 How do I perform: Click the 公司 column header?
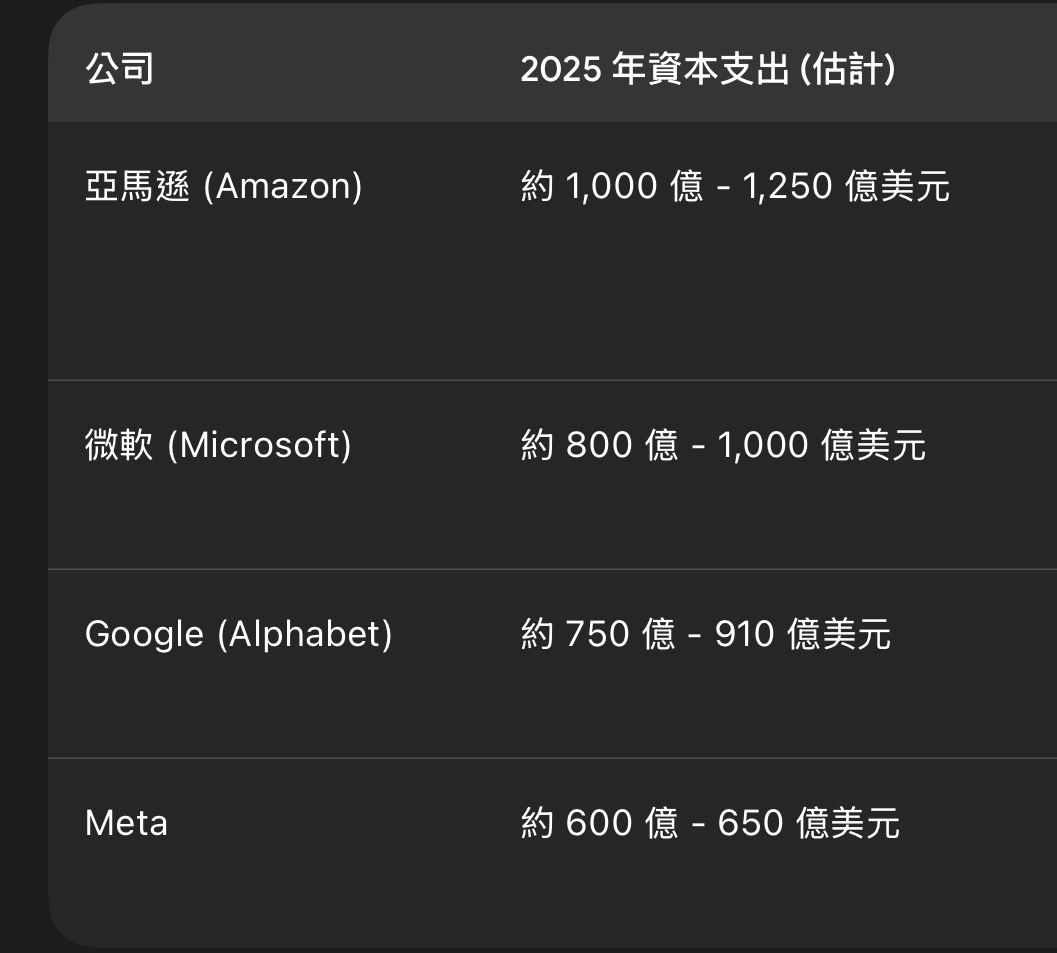point(119,70)
